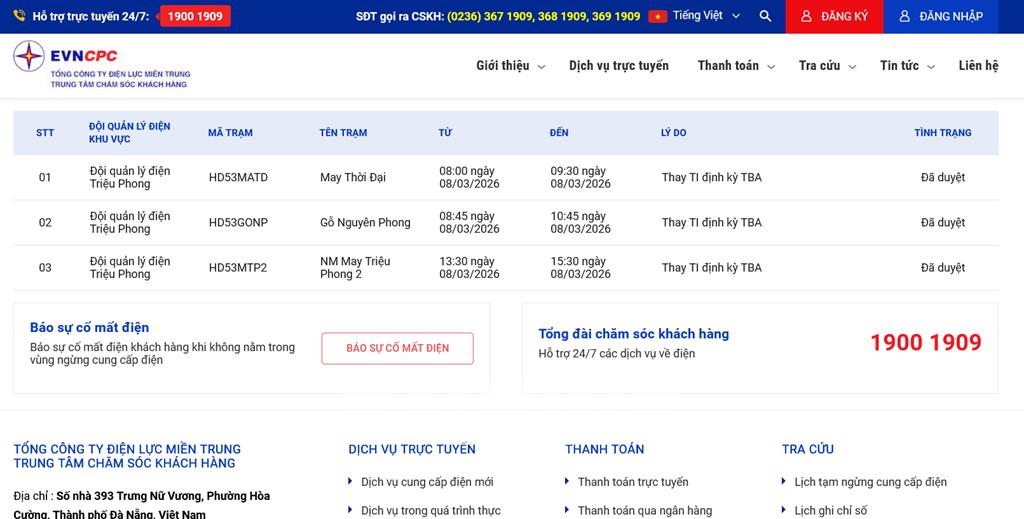
Task: Click the user icon beside ĐĂNG NHẬP
Action: click(904, 16)
